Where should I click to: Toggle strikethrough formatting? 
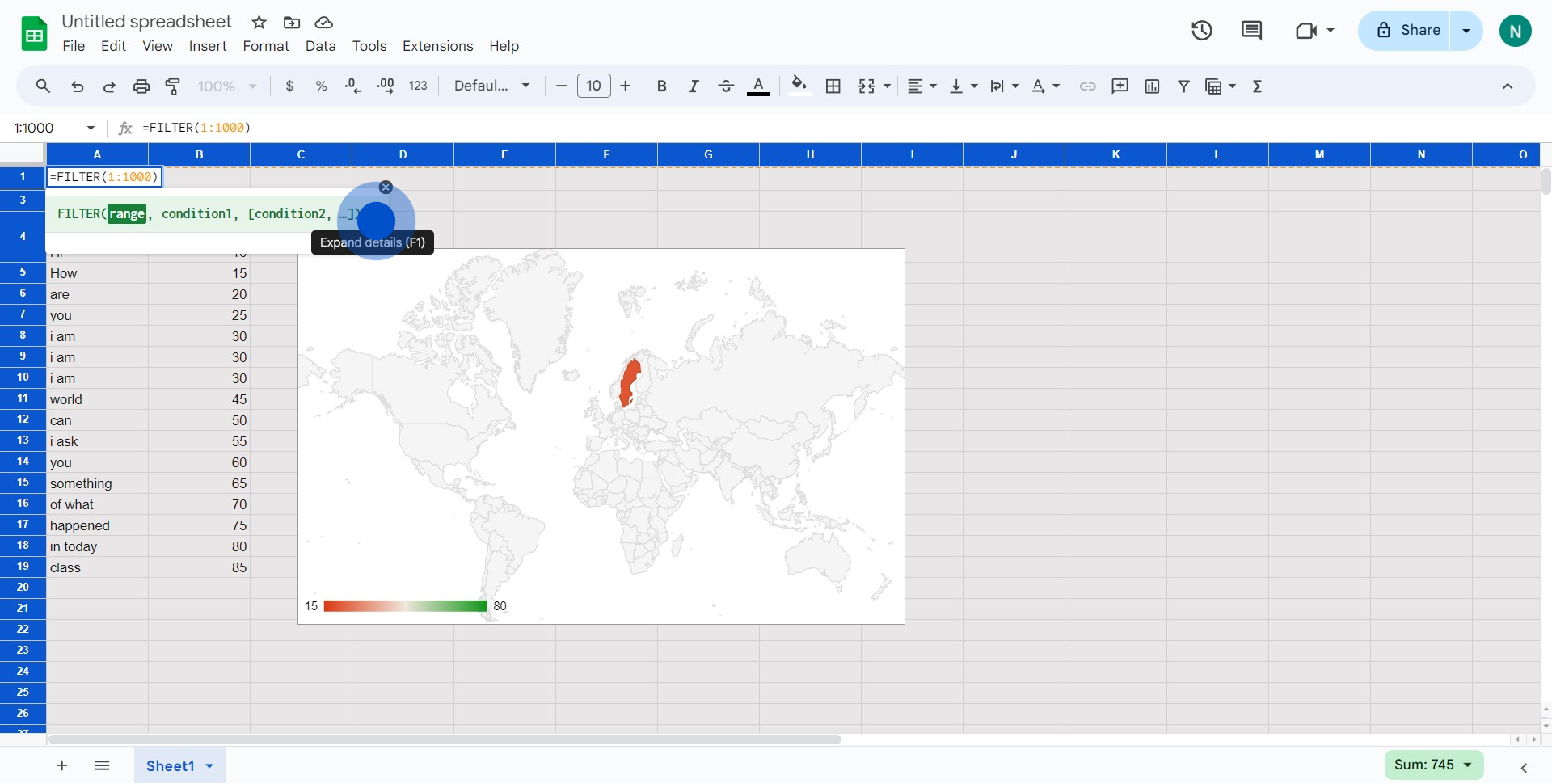(x=726, y=86)
